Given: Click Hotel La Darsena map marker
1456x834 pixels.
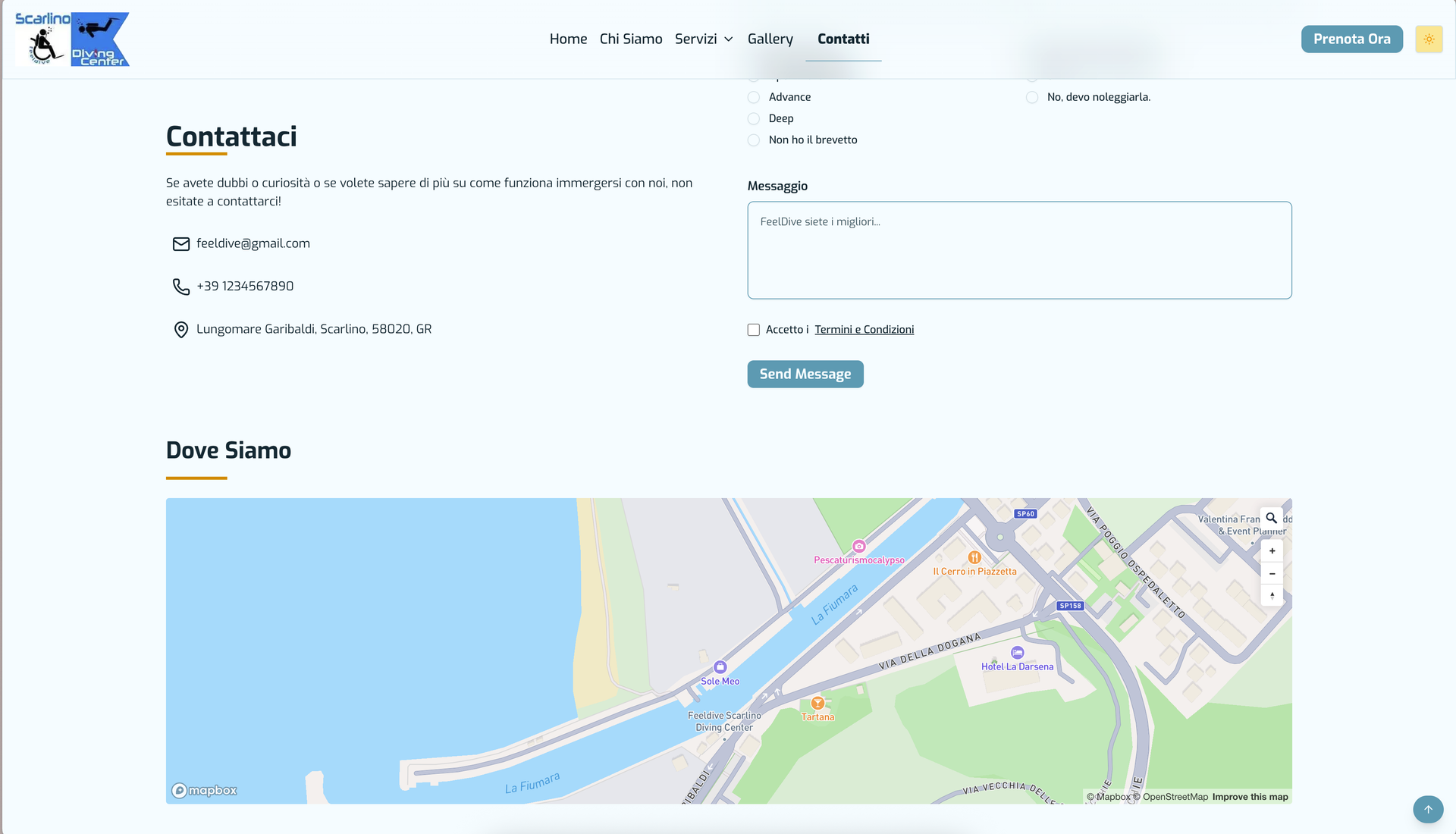Looking at the screenshot, I should 1017,653.
